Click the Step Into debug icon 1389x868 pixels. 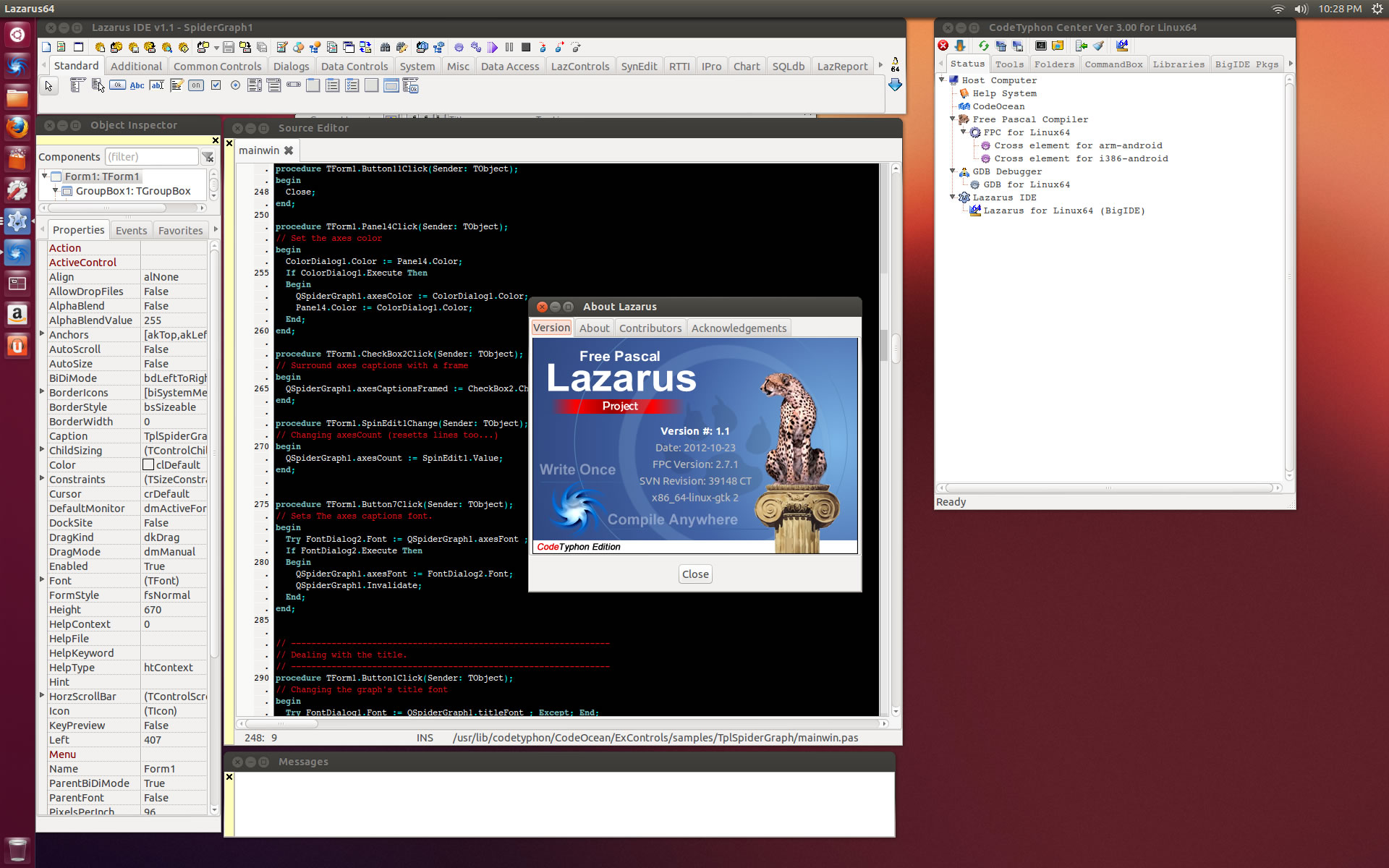pos(543,47)
